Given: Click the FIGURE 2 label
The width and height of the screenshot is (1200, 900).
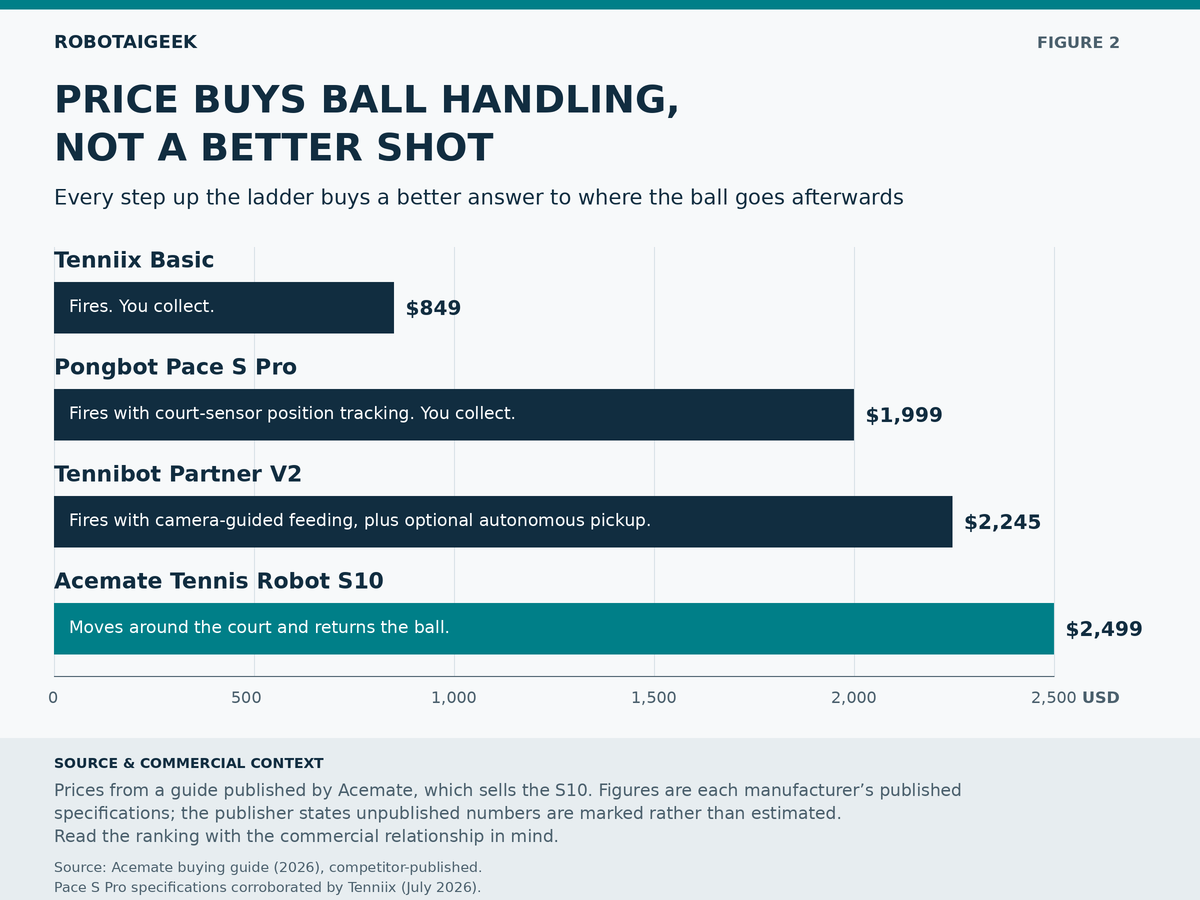Looking at the screenshot, I should coord(1078,43).
